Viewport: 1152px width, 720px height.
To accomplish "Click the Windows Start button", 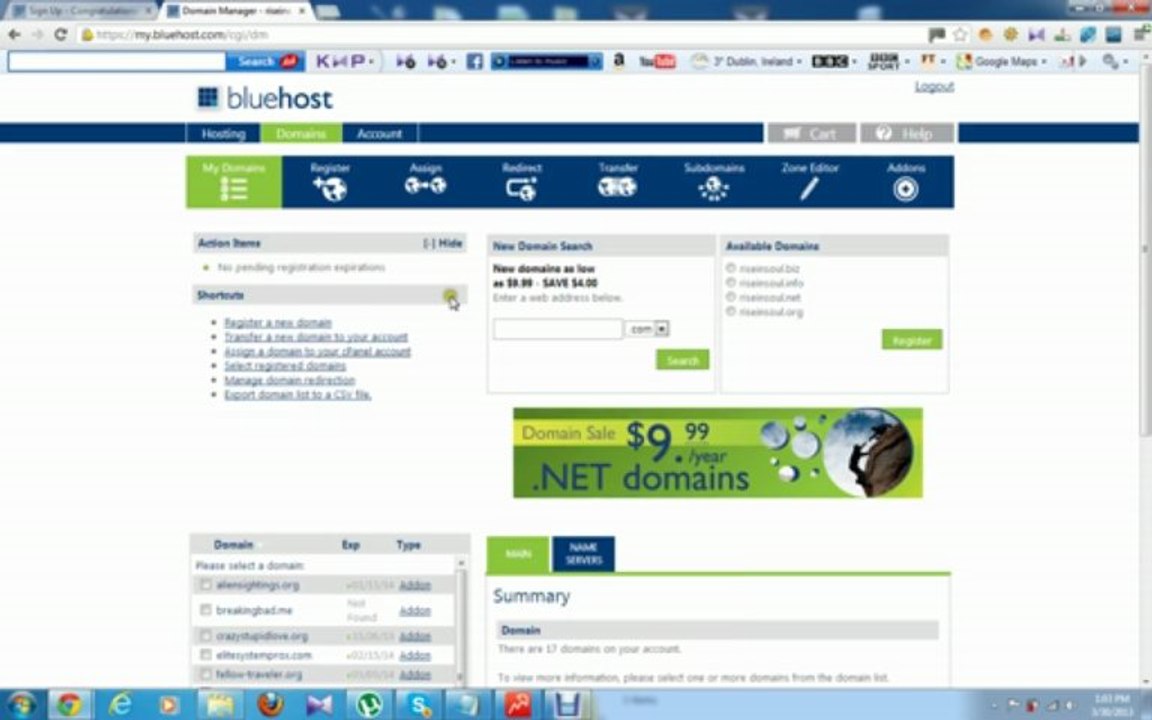I will tap(20, 705).
